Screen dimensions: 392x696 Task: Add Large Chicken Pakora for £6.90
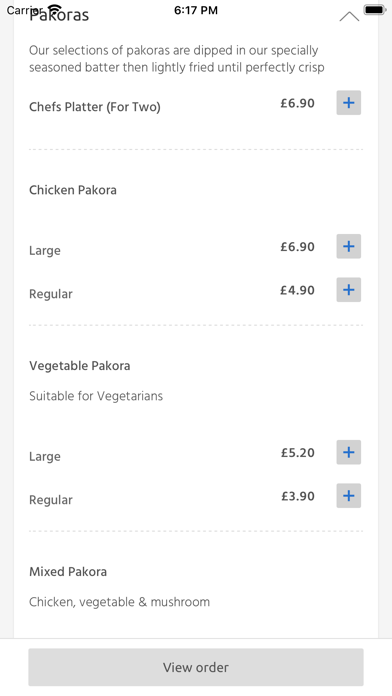point(348,246)
